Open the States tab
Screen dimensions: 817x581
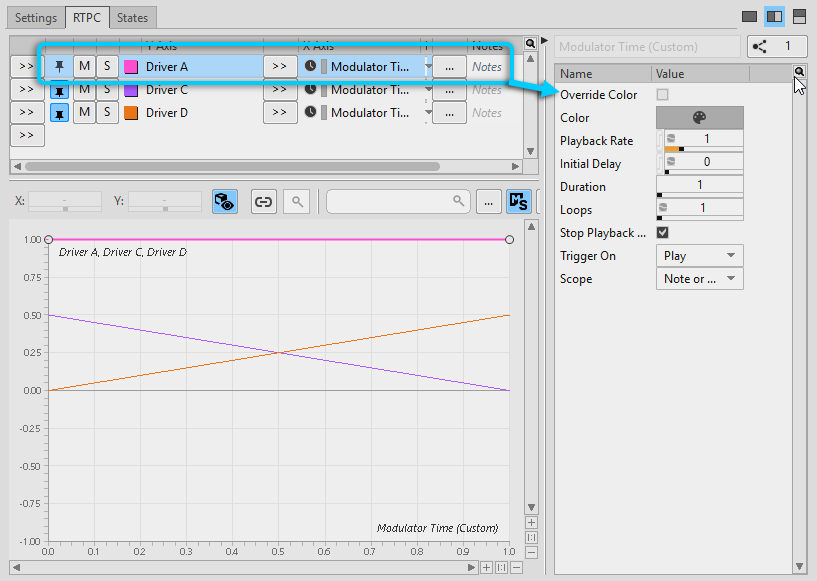[132, 18]
